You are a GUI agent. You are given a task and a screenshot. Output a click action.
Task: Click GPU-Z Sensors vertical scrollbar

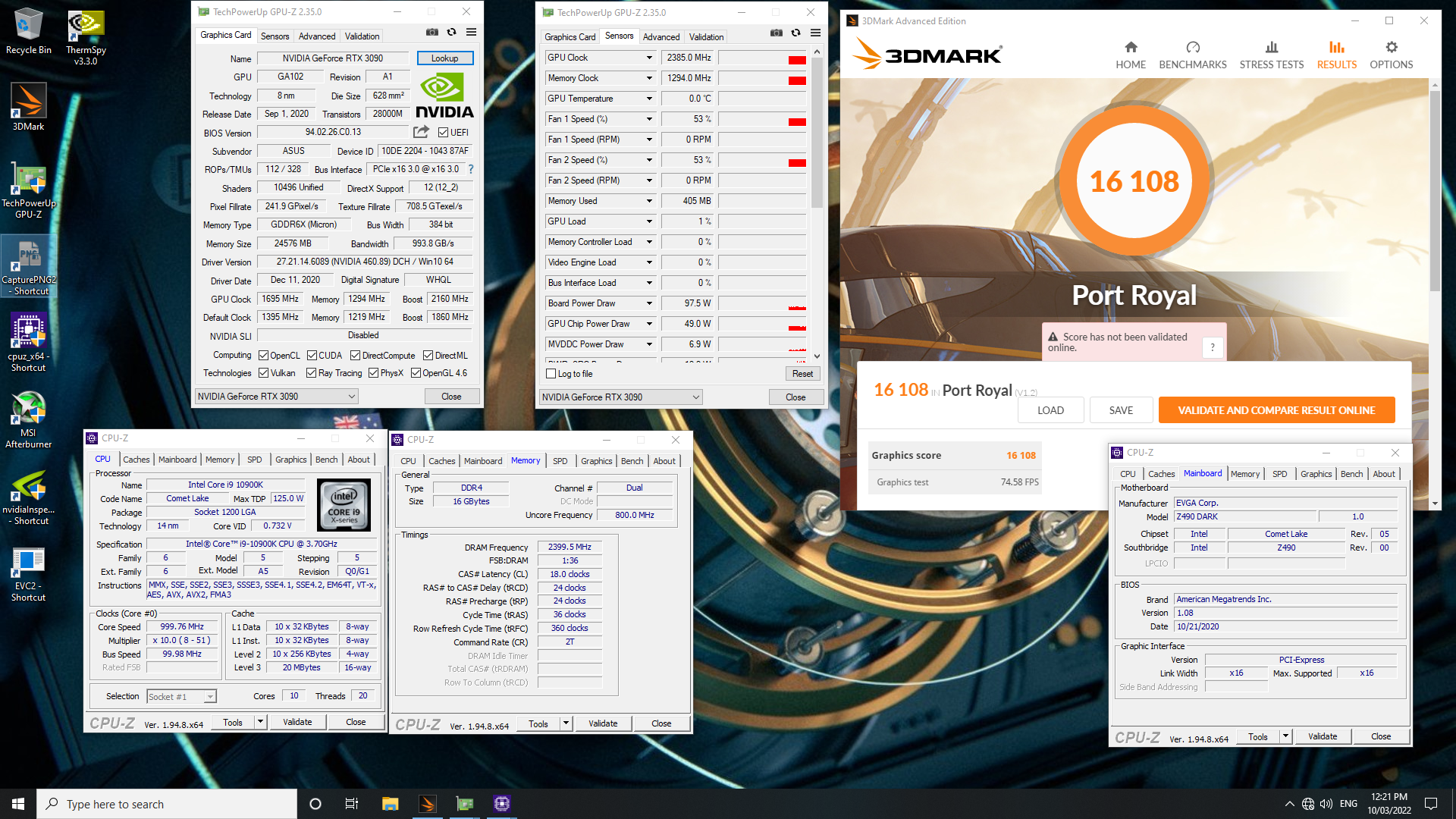(817, 132)
